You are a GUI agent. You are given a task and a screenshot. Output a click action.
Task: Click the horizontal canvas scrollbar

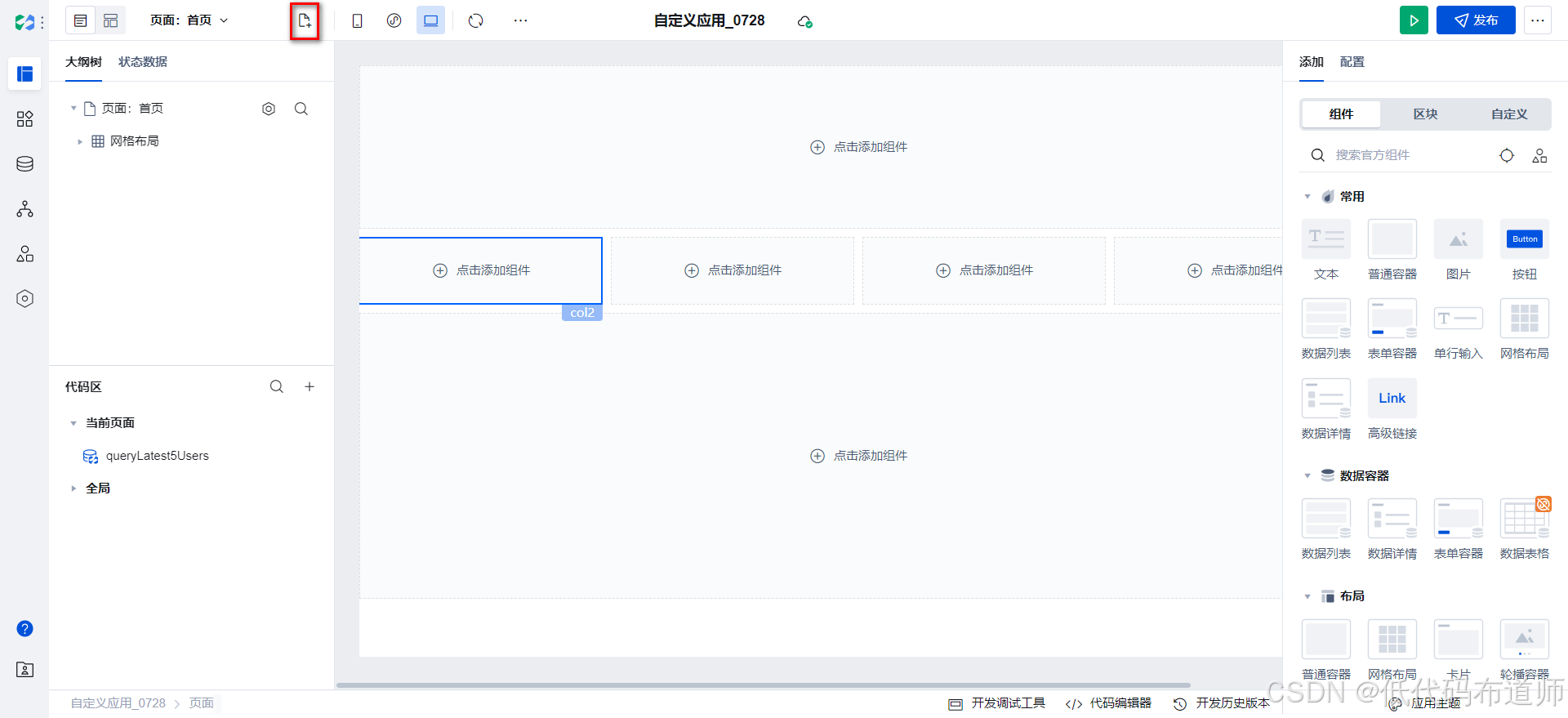[x=763, y=685]
